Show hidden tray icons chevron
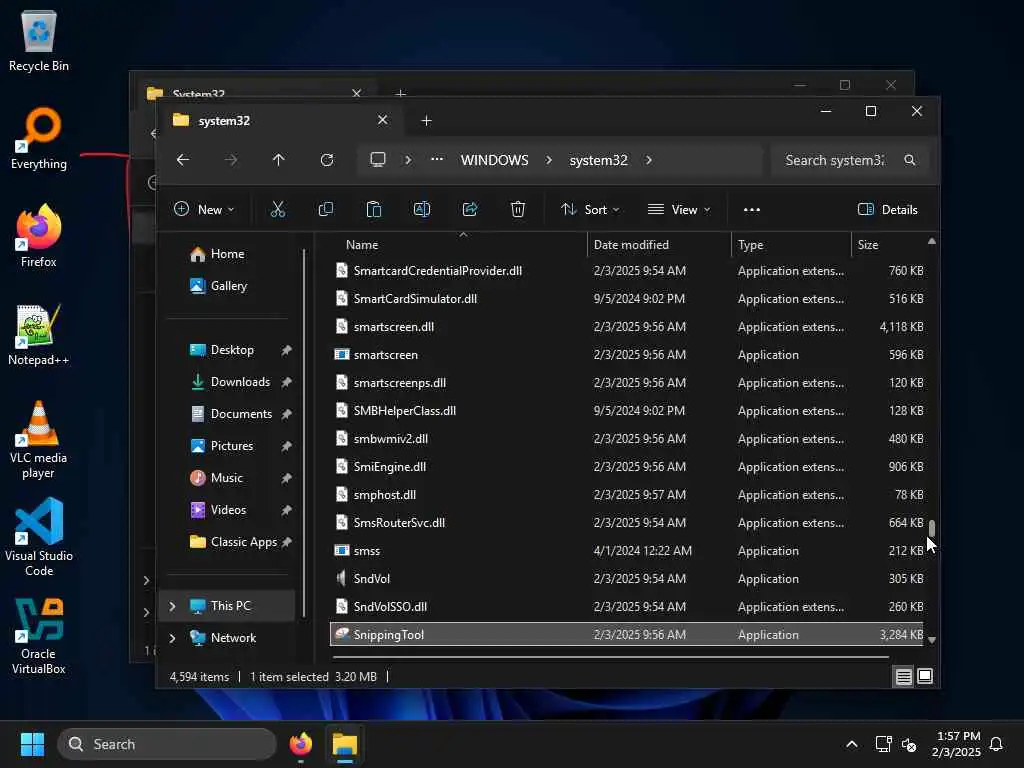The image size is (1024, 768). point(852,744)
